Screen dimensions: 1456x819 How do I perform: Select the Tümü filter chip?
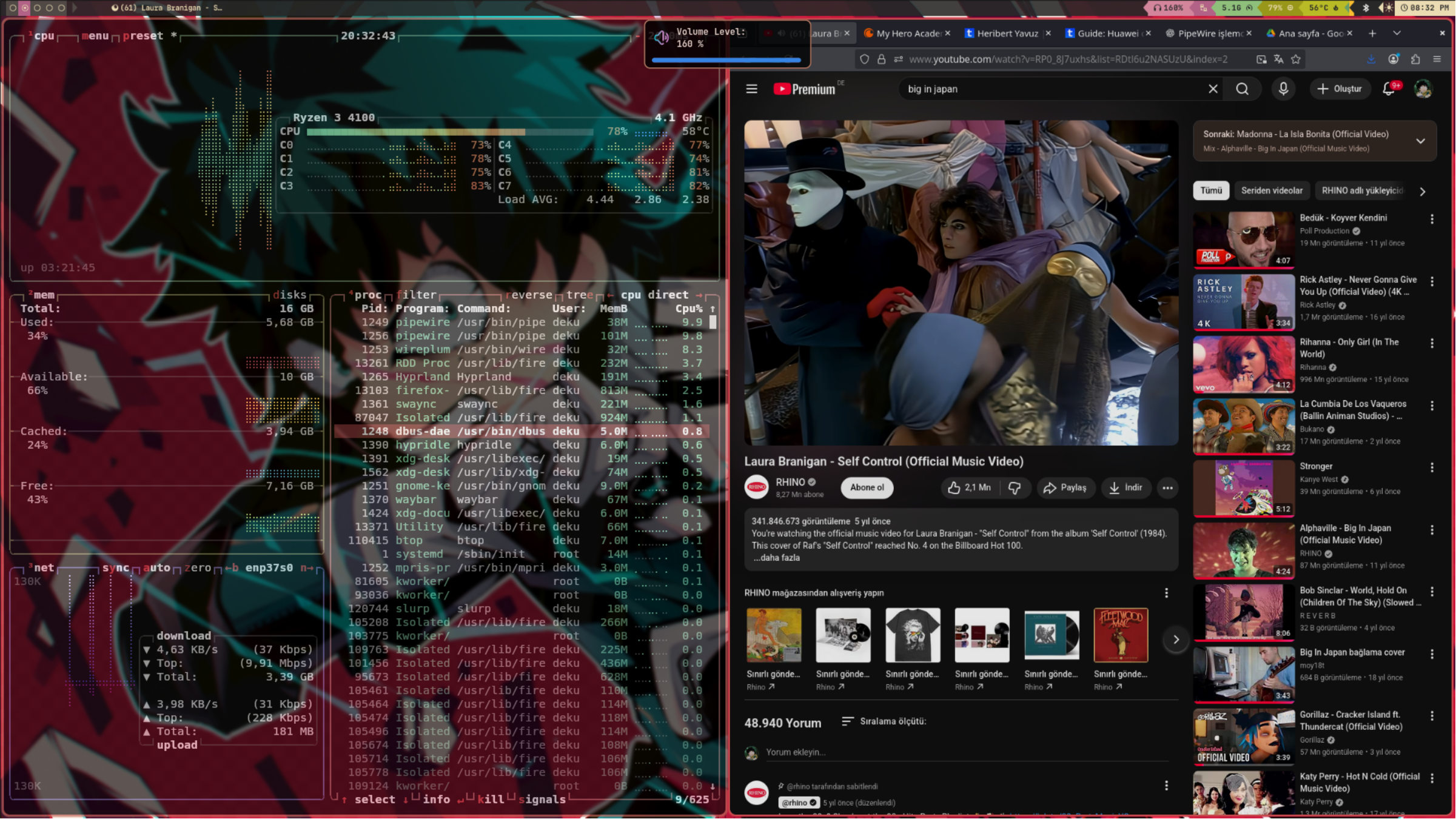pos(1211,190)
